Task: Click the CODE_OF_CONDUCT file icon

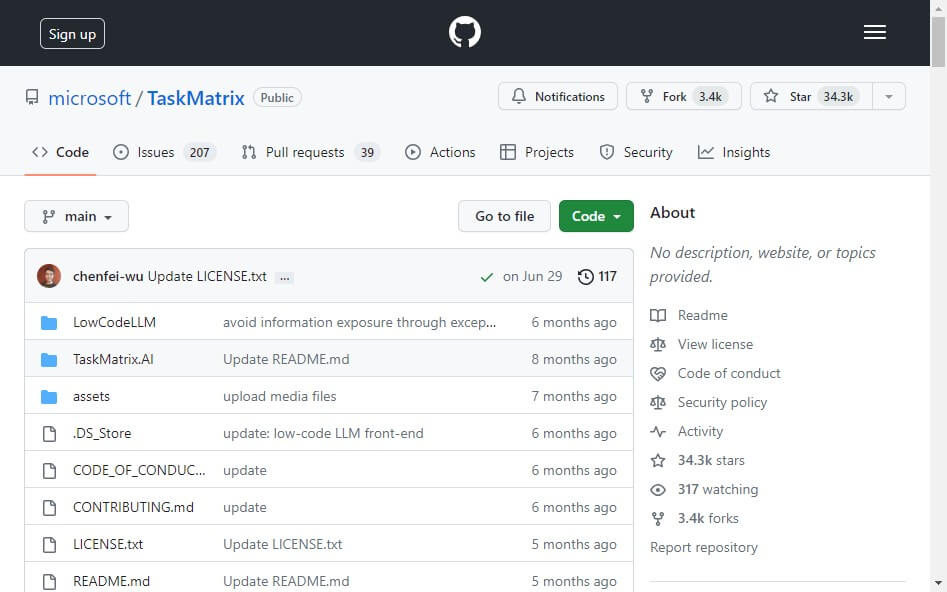Action: click(x=50, y=470)
